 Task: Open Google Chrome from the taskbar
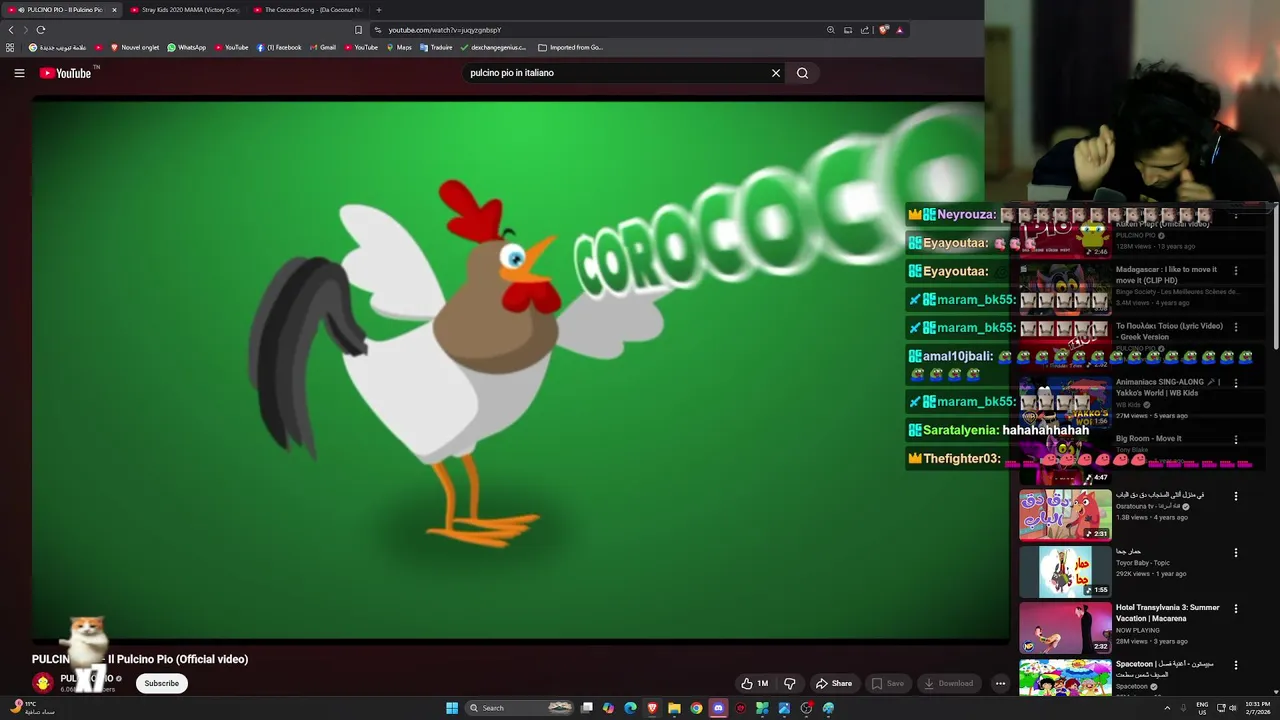point(696,708)
